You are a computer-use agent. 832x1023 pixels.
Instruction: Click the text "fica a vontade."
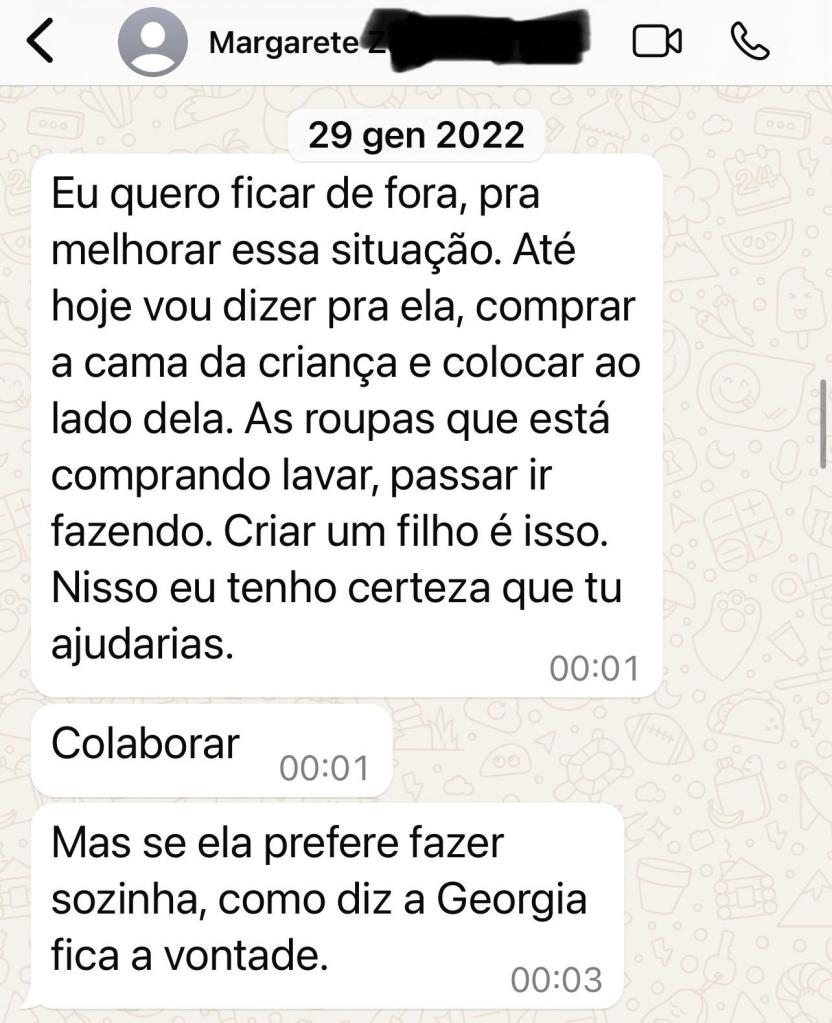189,956
